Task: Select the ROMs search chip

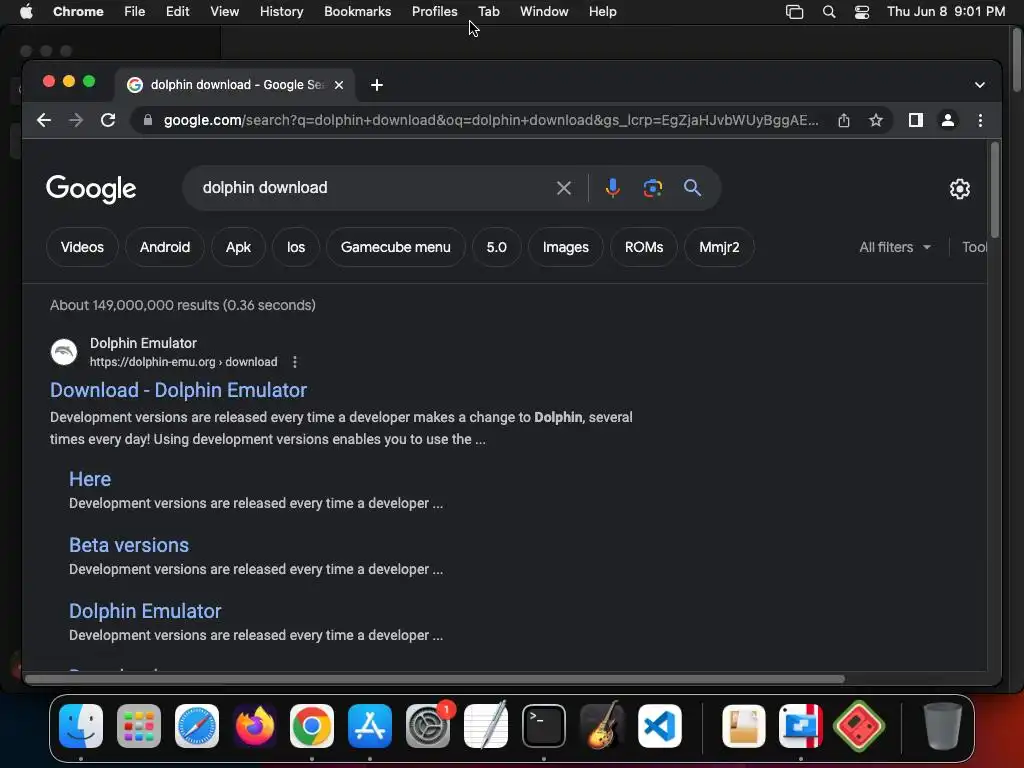Action: (644, 248)
